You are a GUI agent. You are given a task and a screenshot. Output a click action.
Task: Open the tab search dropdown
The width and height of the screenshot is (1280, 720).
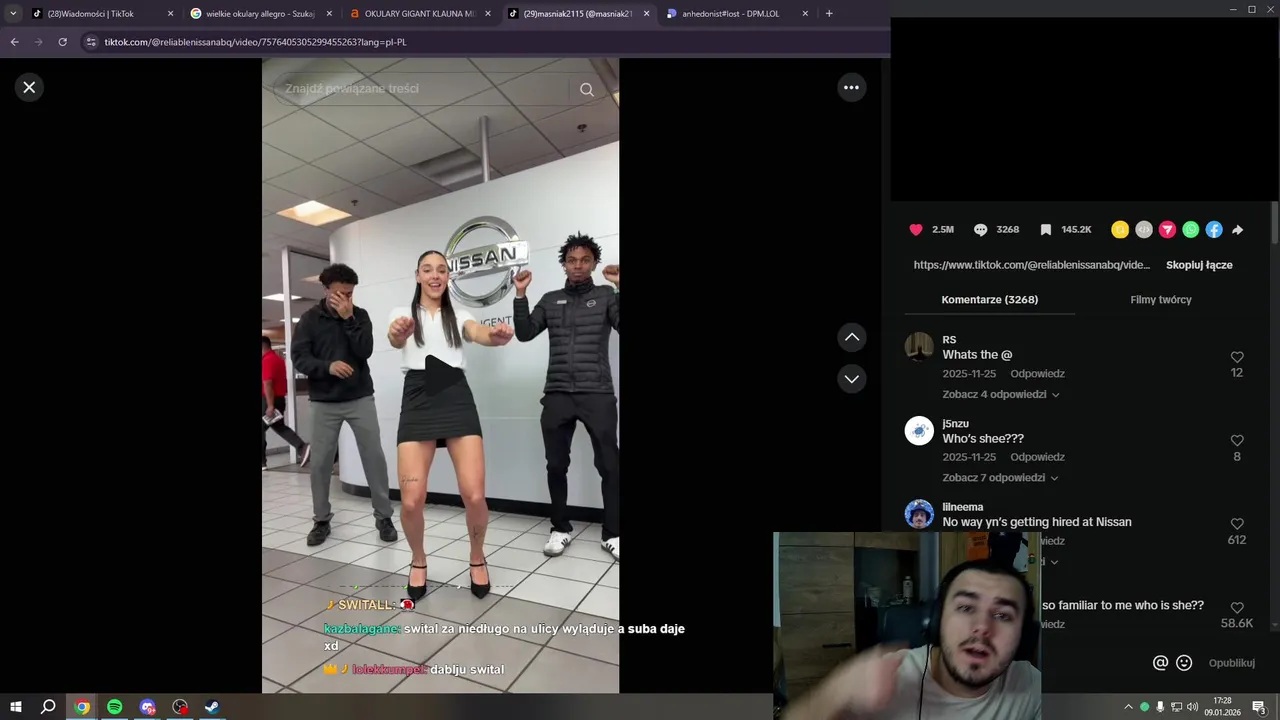click(13, 14)
